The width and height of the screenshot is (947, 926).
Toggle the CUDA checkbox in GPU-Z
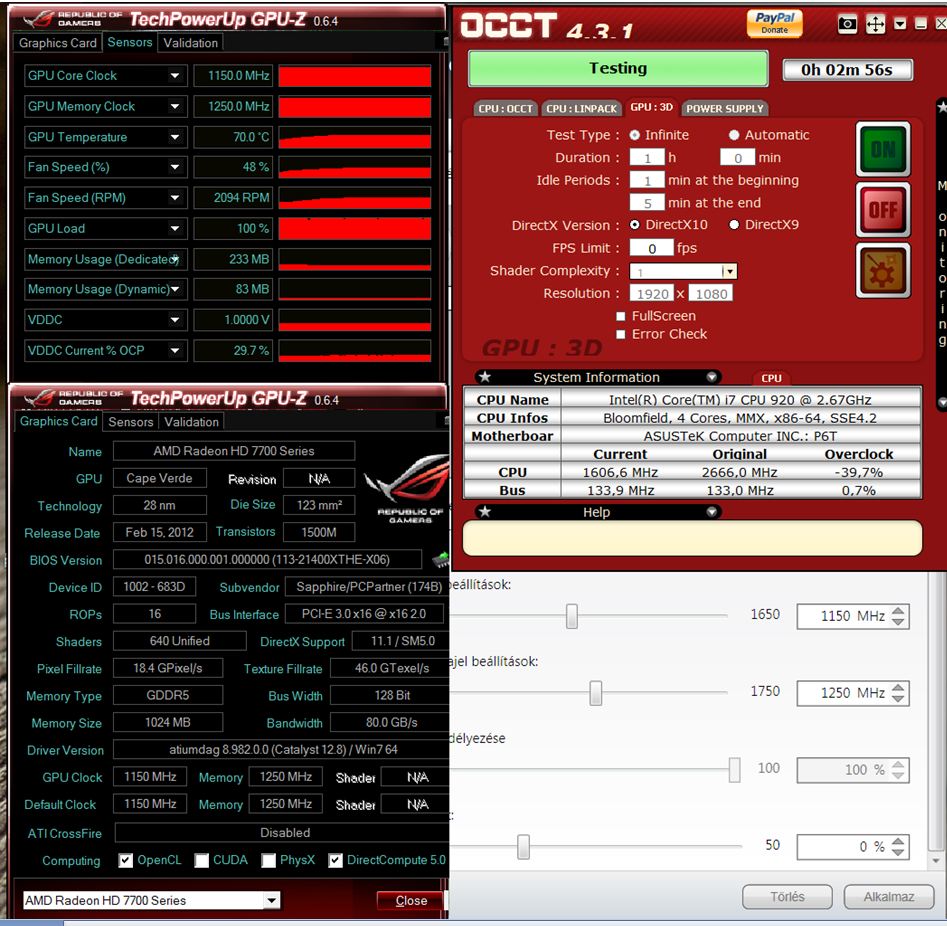[202, 860]
